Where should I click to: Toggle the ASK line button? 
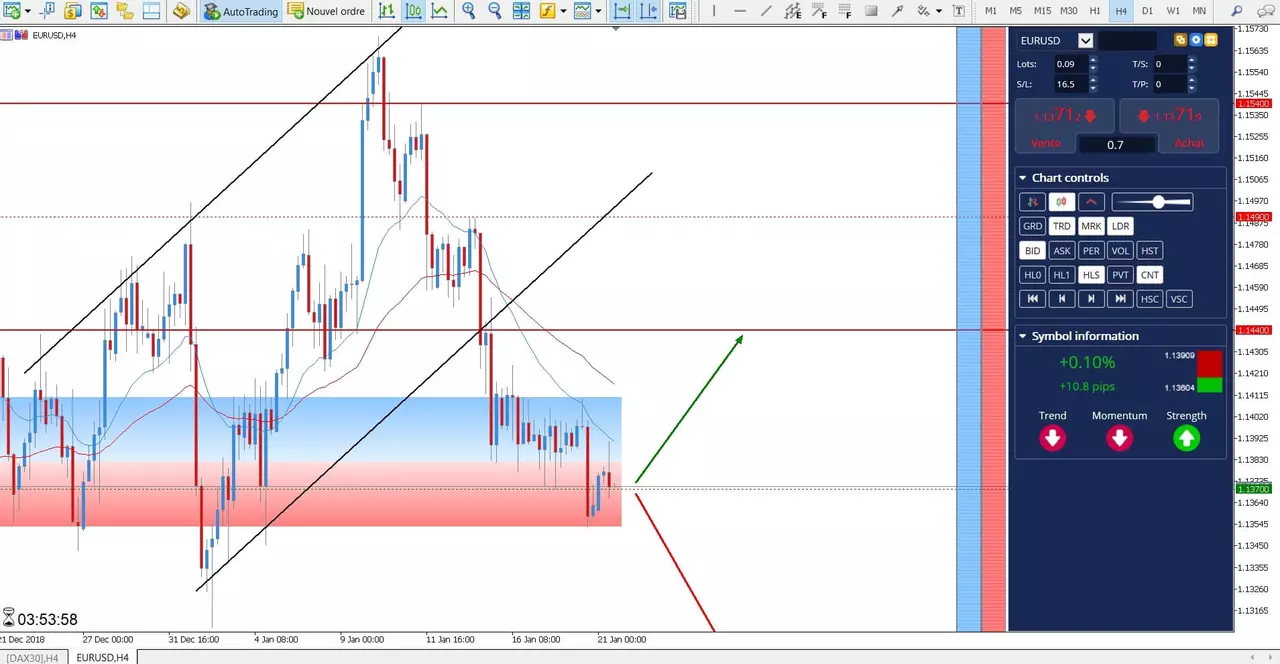tap(1061, 251)
